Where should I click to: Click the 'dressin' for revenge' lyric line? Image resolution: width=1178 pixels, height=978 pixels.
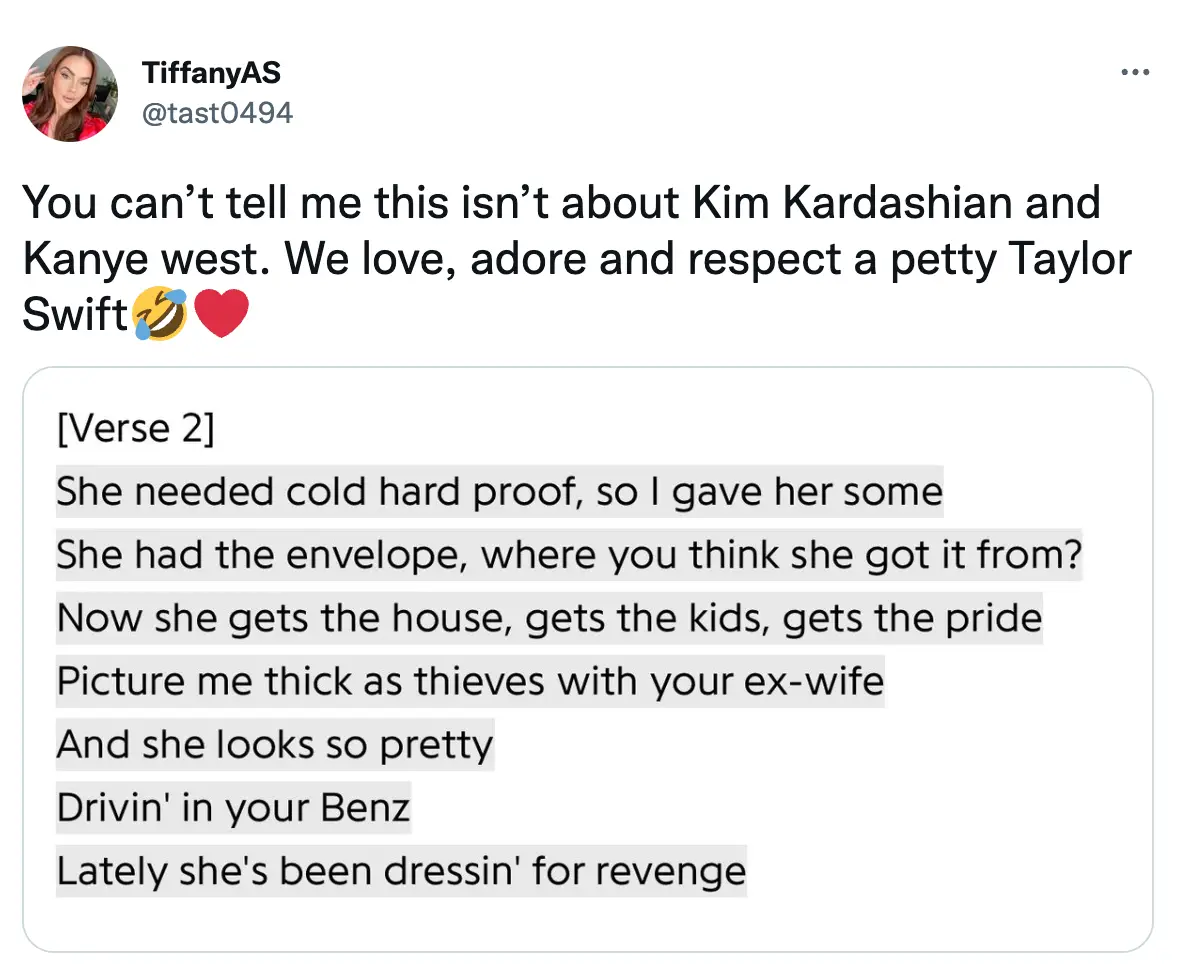pyautogui.click(x=400, y=871)
